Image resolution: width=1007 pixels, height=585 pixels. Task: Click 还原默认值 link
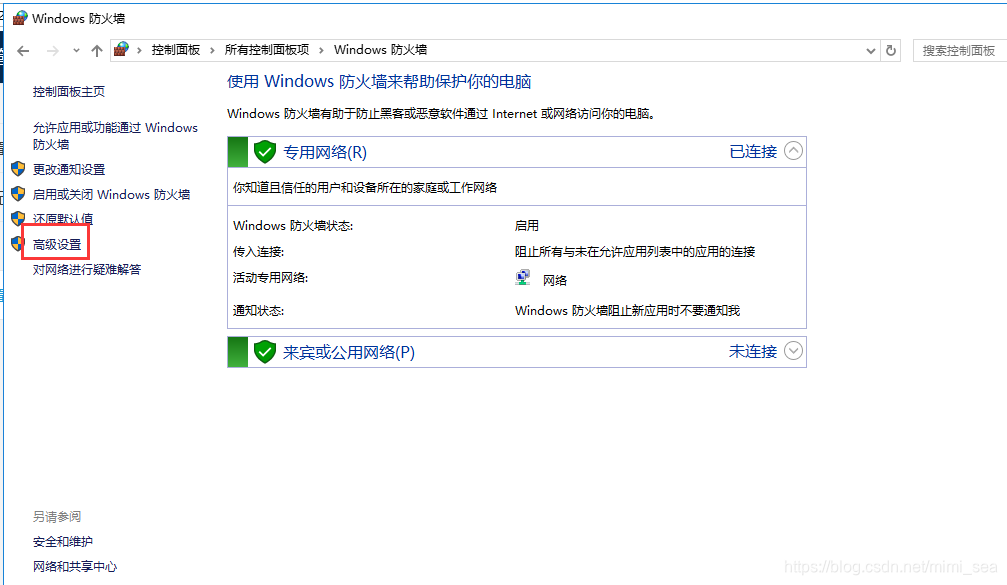coord(63,219)
